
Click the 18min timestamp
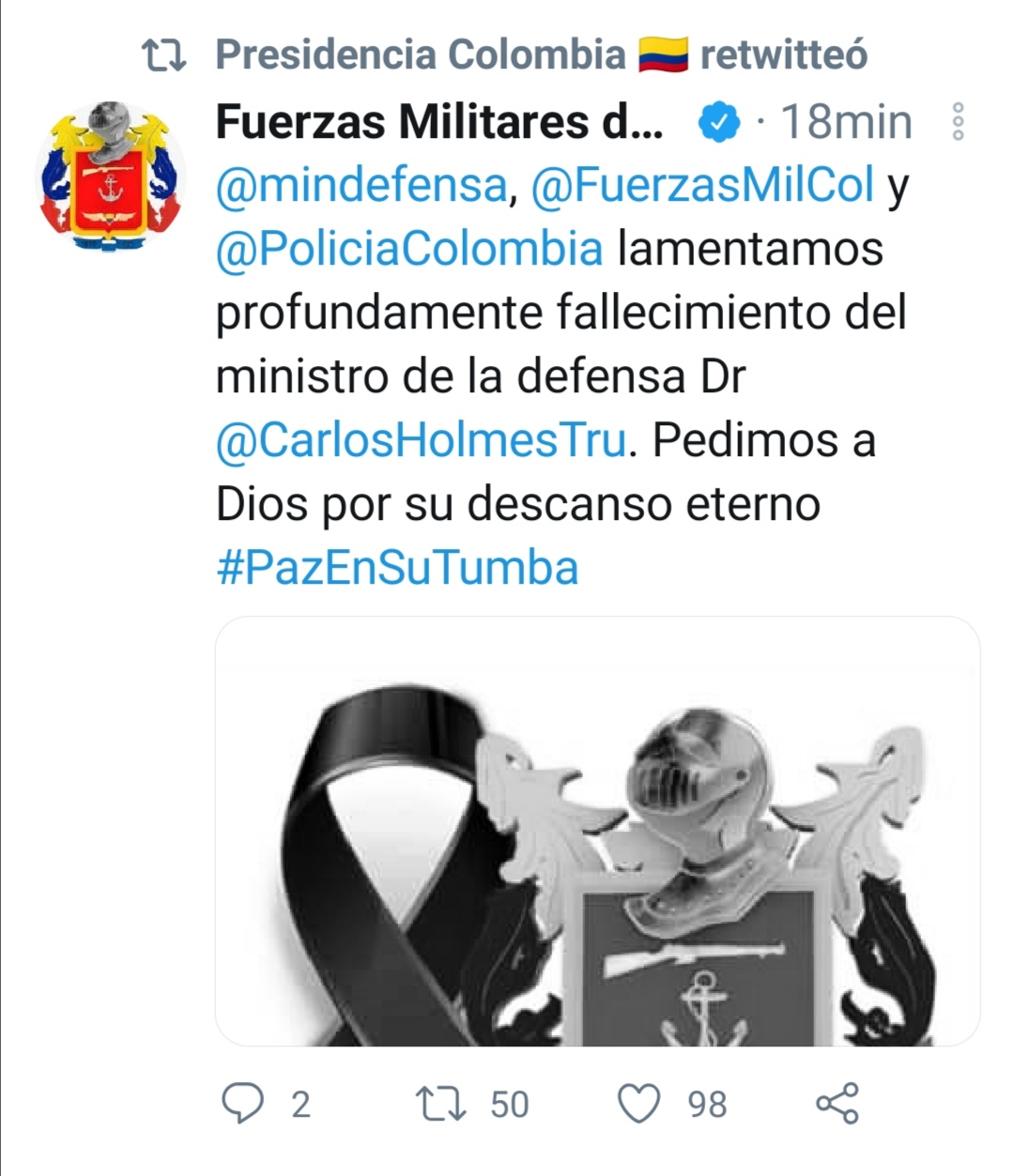coord(846,122)
